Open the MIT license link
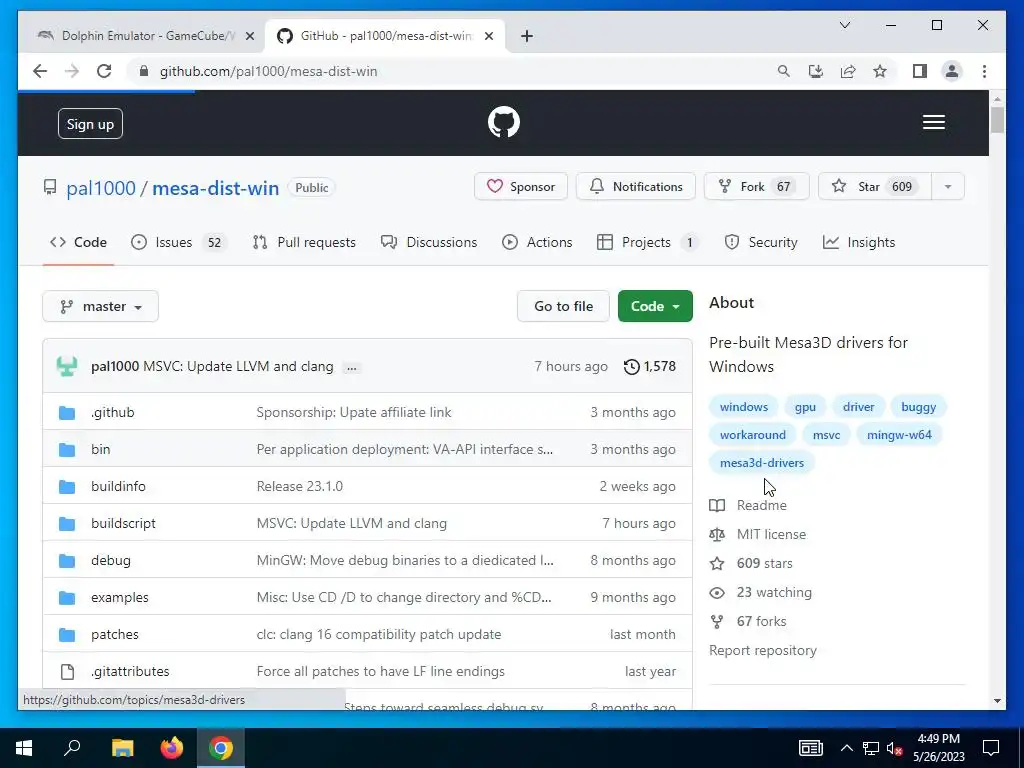Screen dimensions: 1024x768 coord(758,534)
